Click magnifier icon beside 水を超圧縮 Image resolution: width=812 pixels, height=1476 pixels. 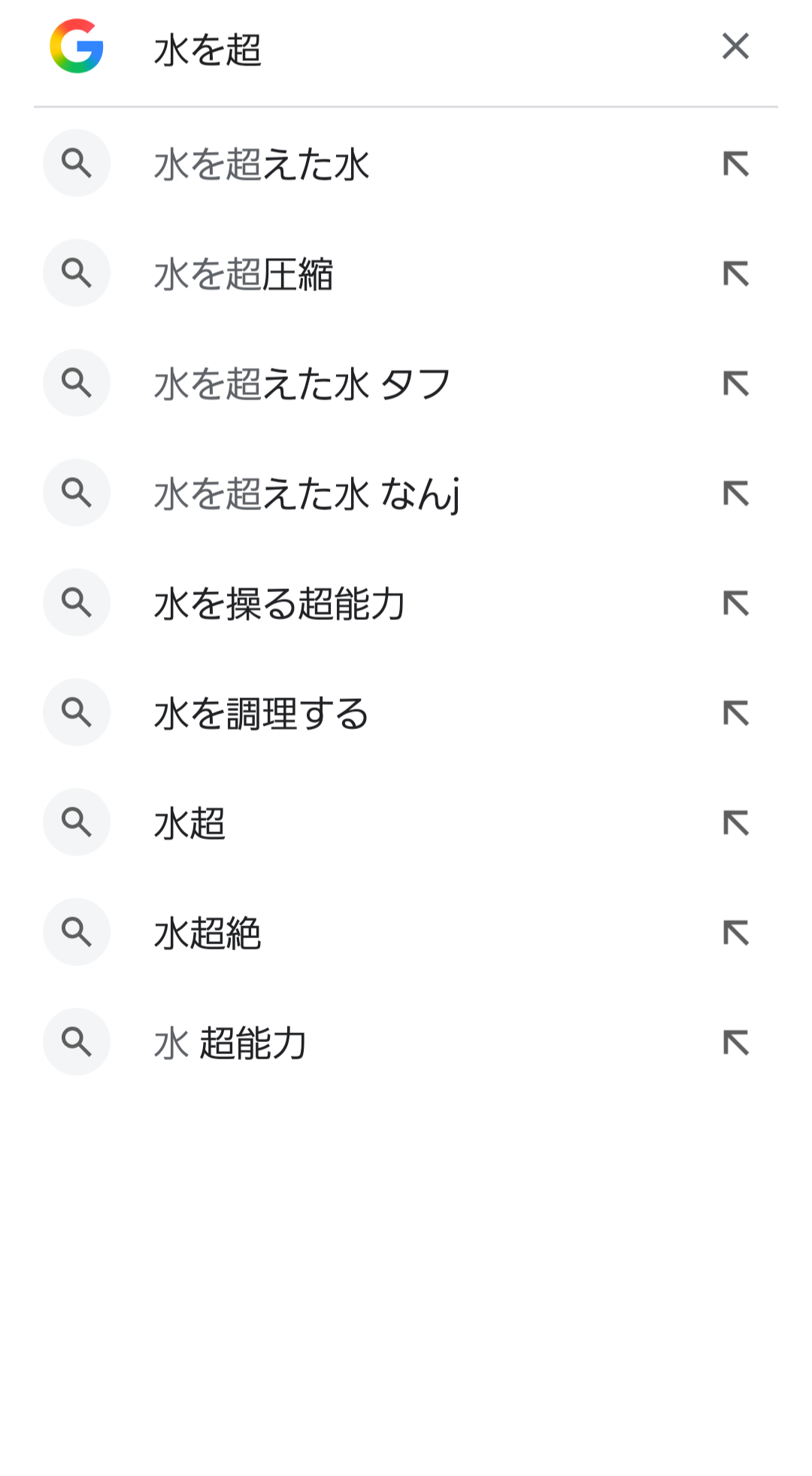(x=77, y=273)
